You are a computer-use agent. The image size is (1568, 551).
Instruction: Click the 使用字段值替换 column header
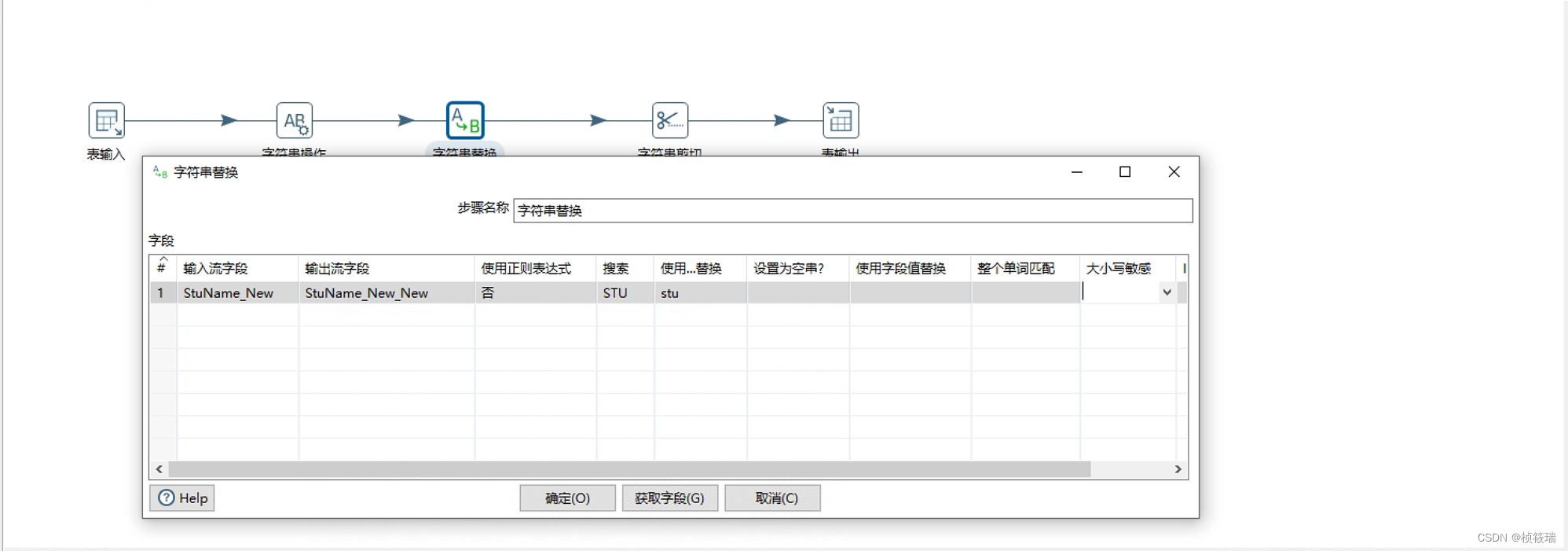tap(910, 268)
